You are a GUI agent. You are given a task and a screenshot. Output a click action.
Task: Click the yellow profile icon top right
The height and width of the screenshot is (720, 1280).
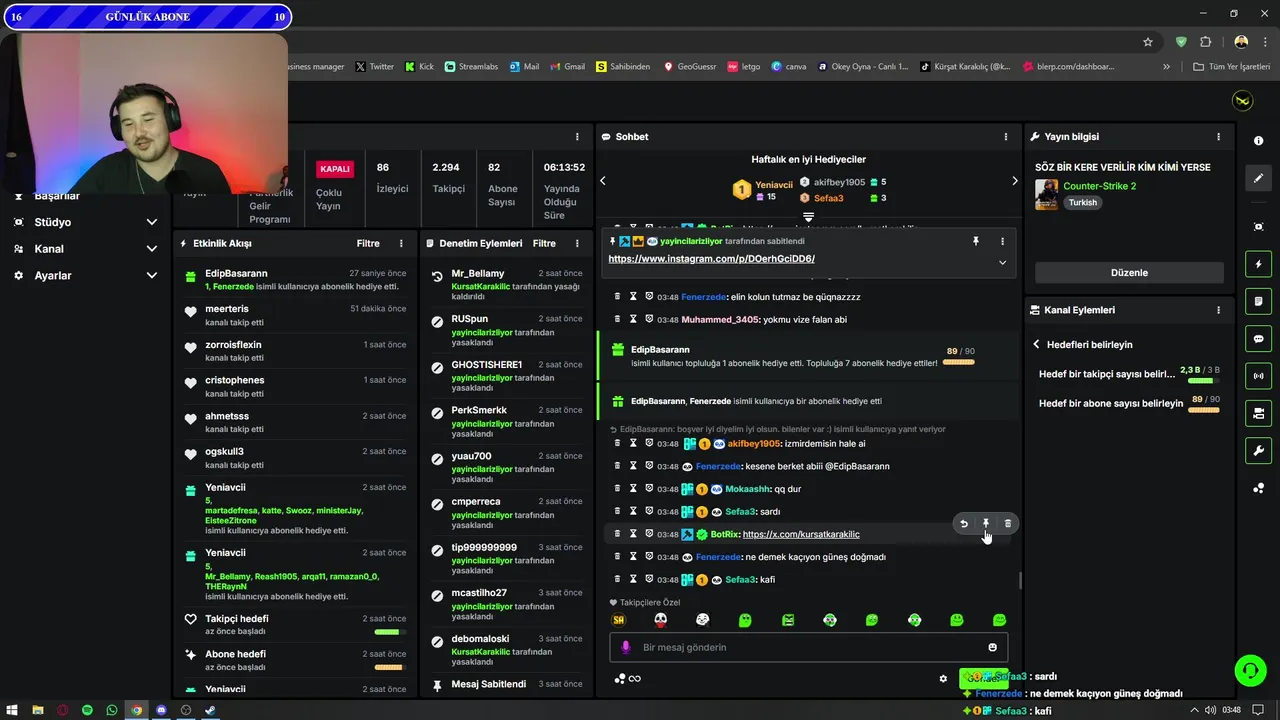tap(1242, 100)
